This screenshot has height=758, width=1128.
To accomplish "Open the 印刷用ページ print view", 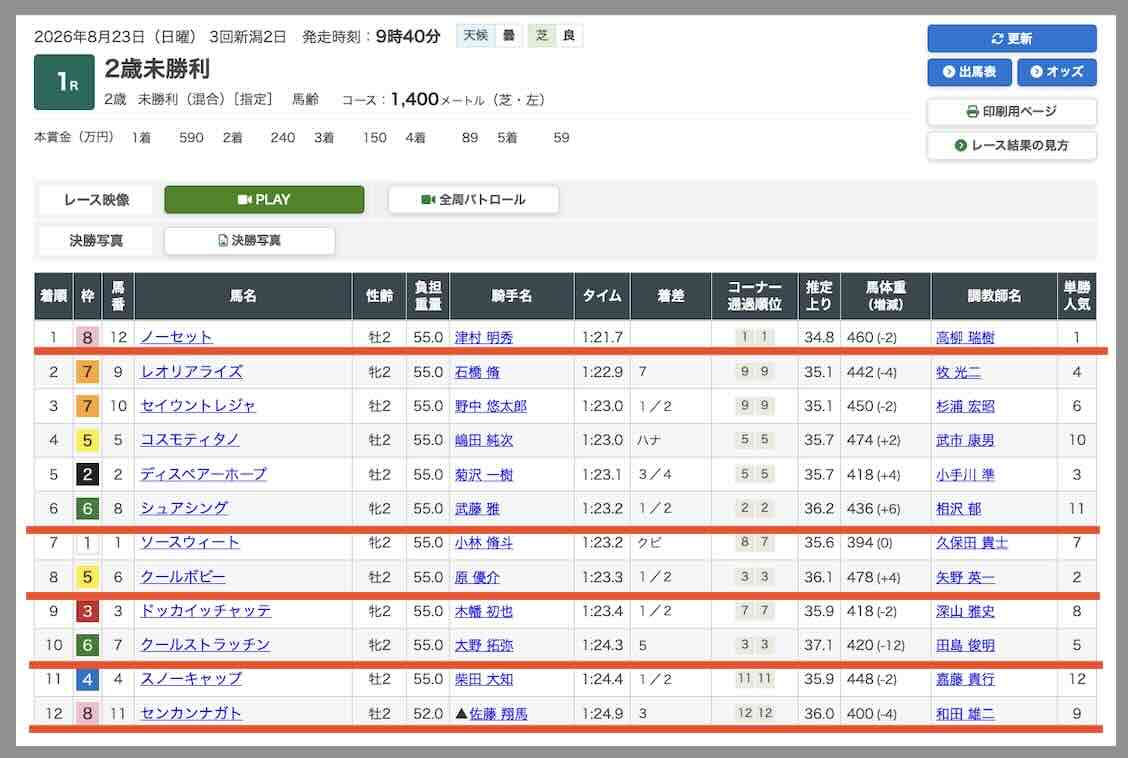I will tap(1011, 111).
